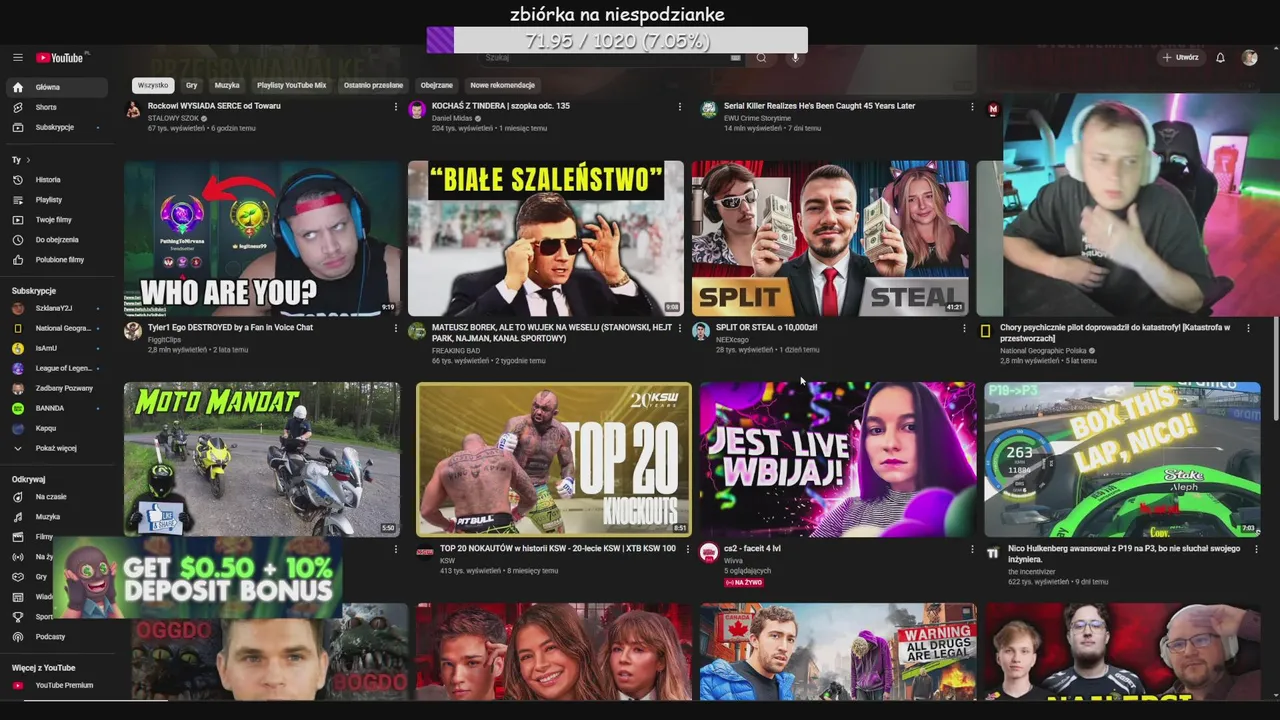Image resolution: width=1280 pixels, height=720 pixels.
Task: Open KSW channel avatar
Action: click(425, 553)
